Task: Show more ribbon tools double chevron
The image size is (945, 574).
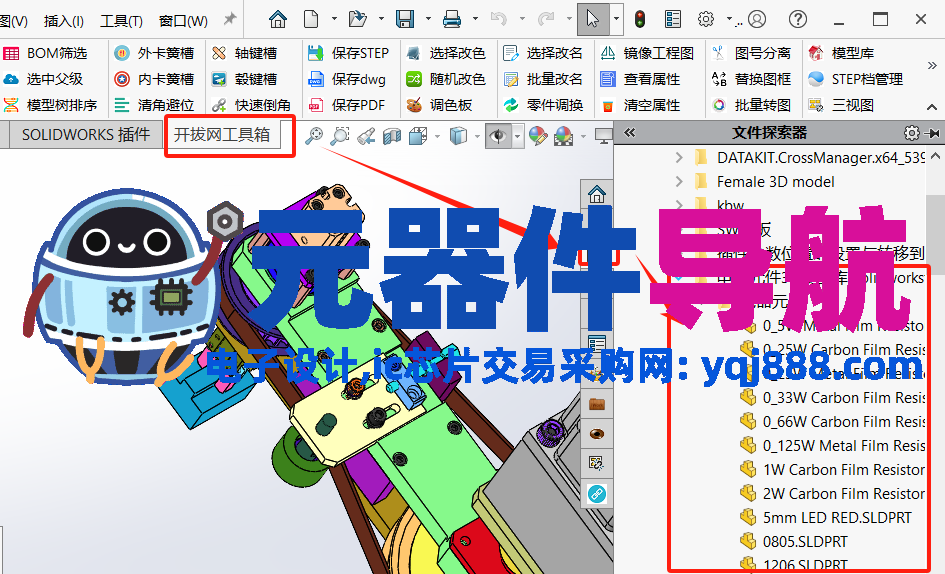Action: click(932, 65)
